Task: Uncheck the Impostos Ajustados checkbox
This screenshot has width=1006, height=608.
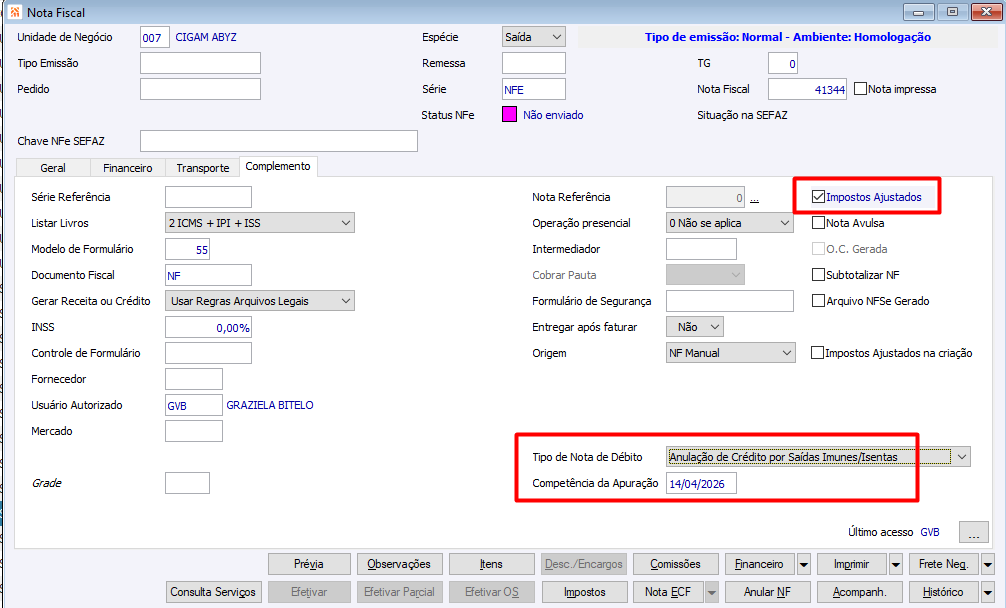Action: tap(818, 197)
